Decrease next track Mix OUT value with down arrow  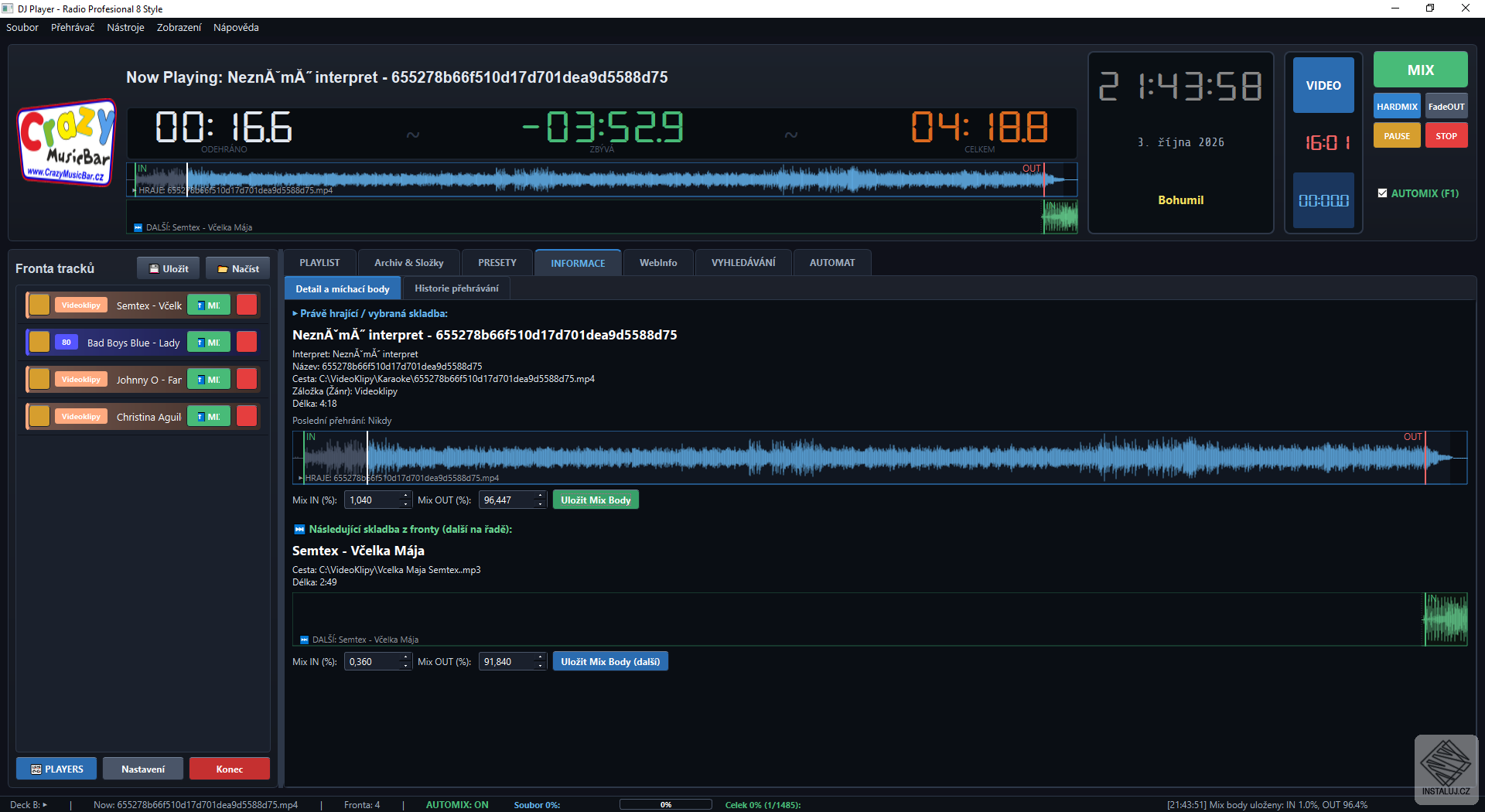point(540,666)
